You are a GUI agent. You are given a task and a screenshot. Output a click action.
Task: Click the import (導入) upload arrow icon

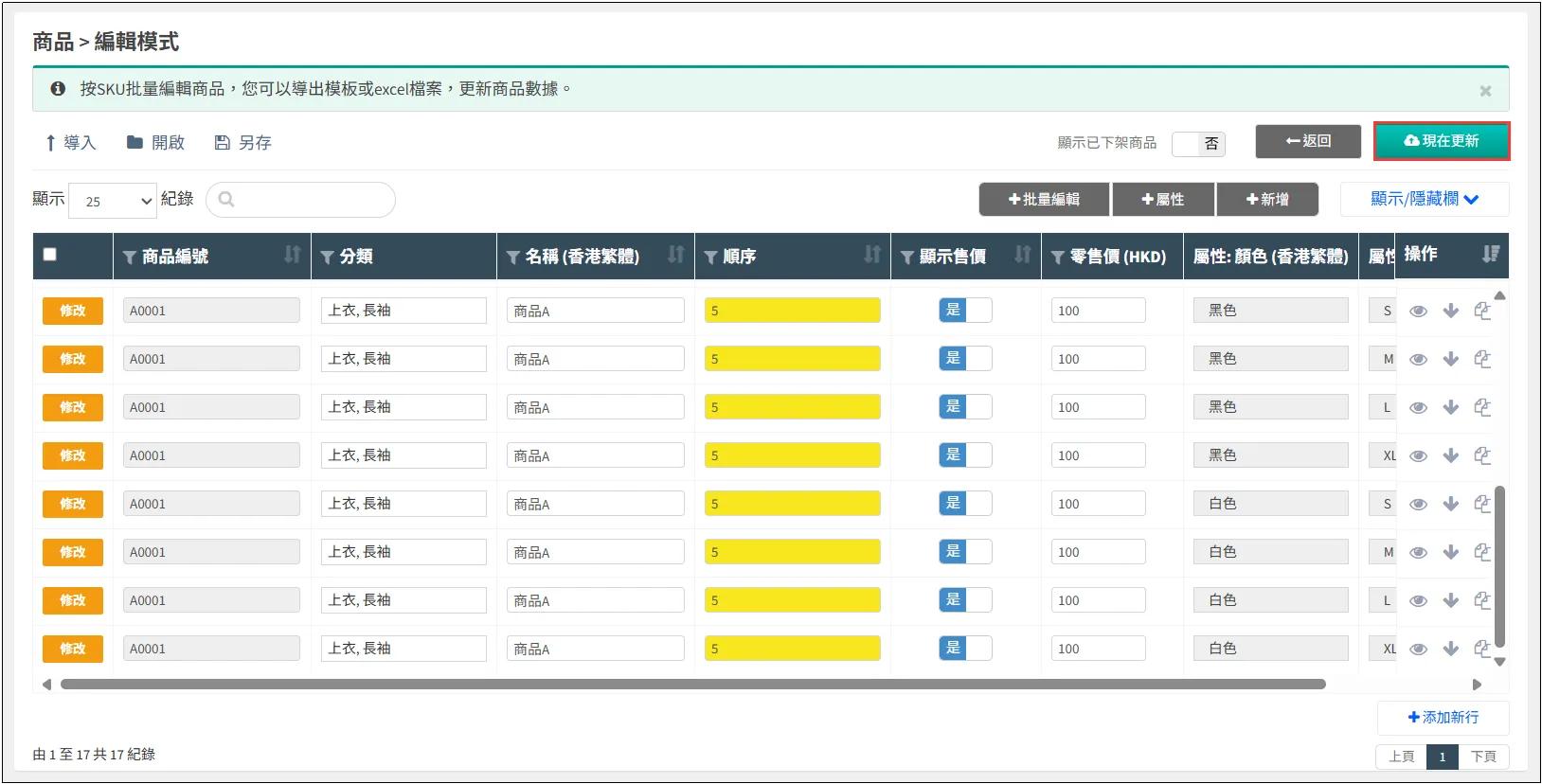point(51,143)
